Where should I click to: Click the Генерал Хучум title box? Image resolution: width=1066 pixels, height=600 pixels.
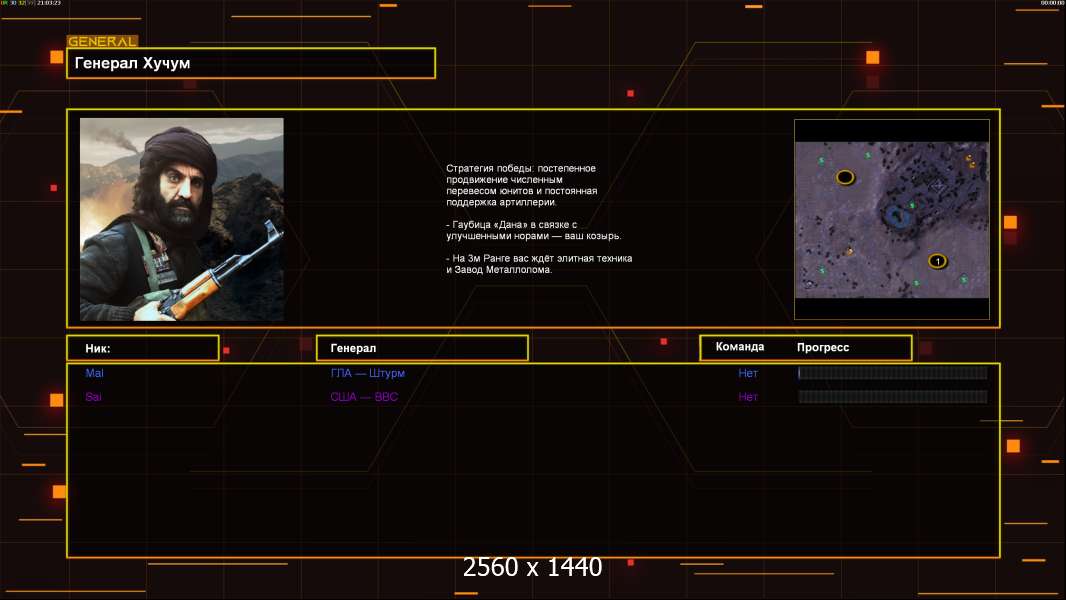pos(251,63)
